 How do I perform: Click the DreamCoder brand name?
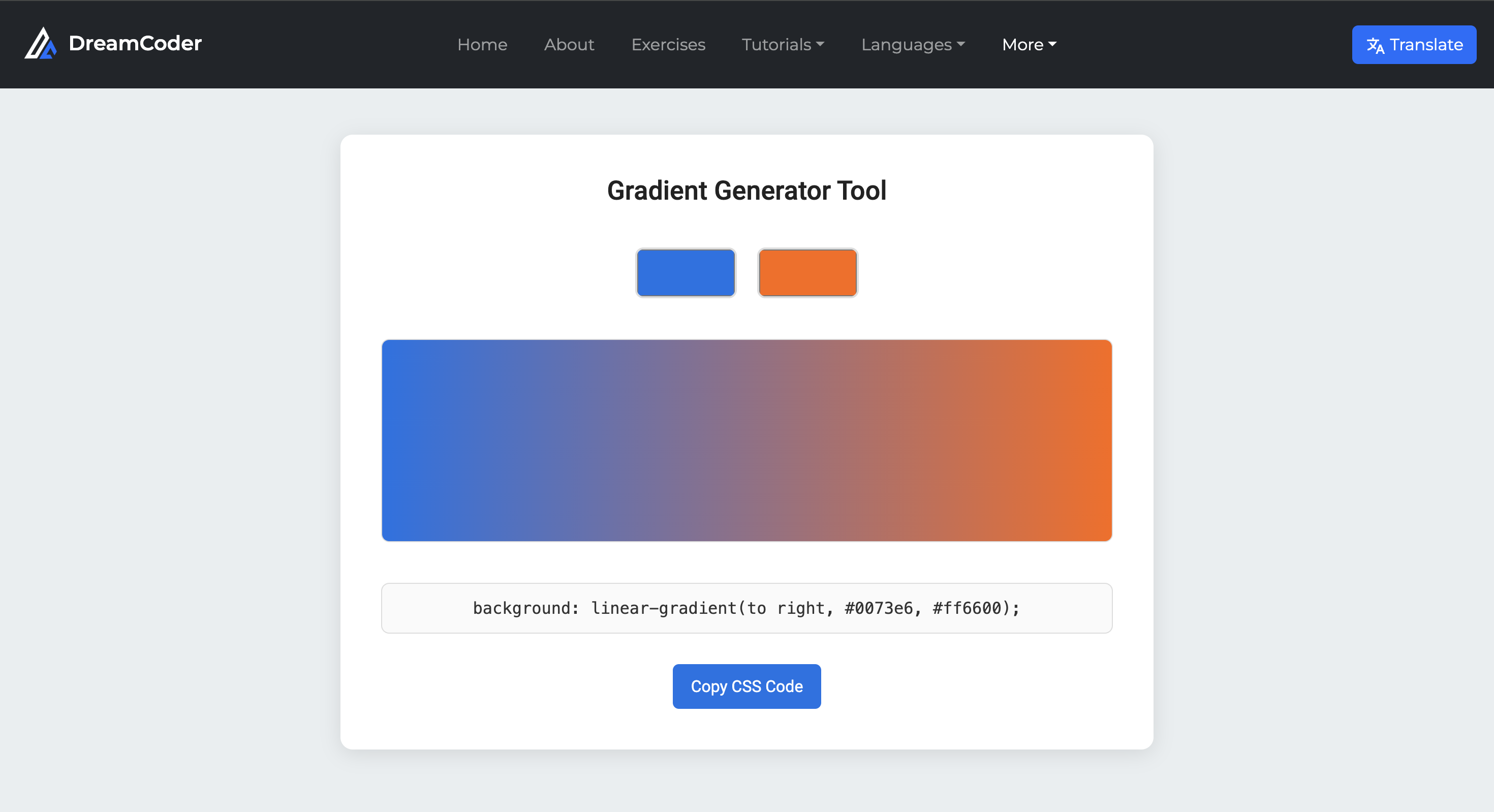(x=135, y=44)
